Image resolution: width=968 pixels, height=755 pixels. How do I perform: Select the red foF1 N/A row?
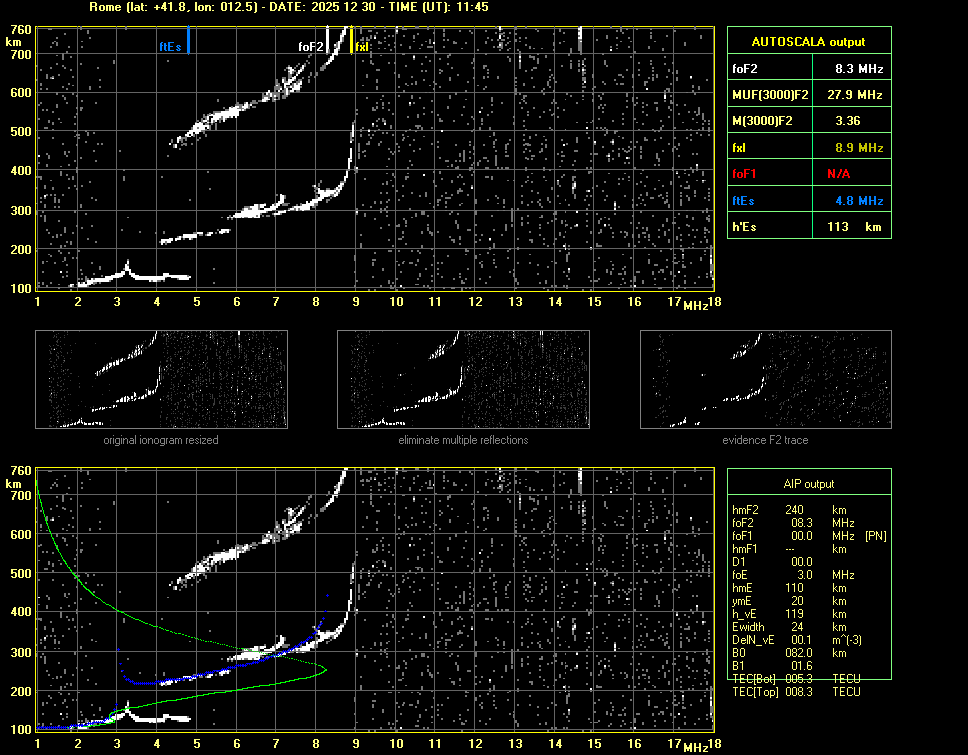[808, 173]
